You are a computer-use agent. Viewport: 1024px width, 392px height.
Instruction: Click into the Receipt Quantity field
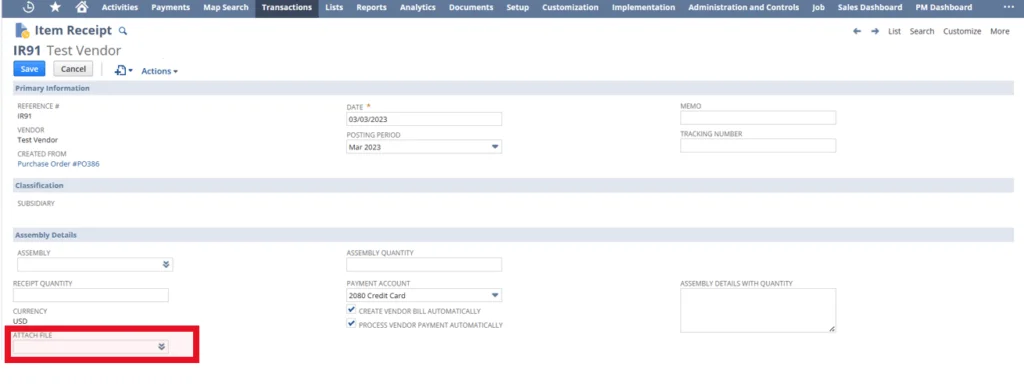pos(91,295)
